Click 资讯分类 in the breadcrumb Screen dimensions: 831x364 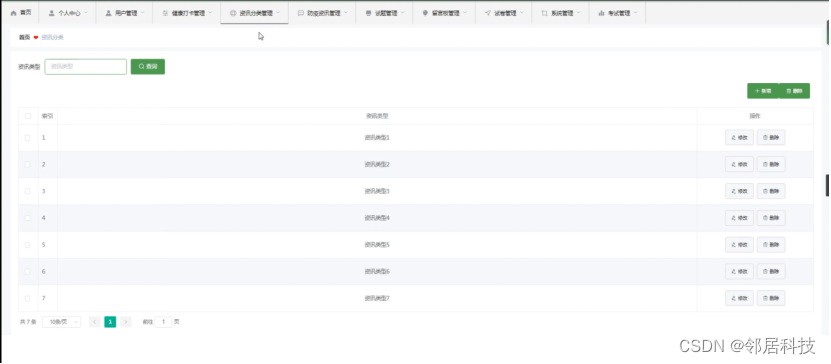(53, 38)
